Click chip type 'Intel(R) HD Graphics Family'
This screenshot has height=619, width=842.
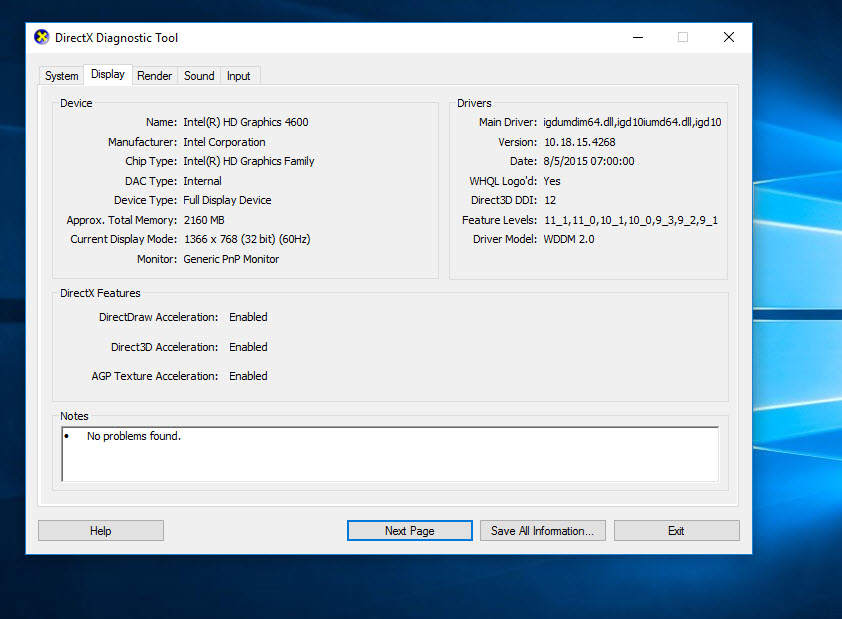pos(249,161)
